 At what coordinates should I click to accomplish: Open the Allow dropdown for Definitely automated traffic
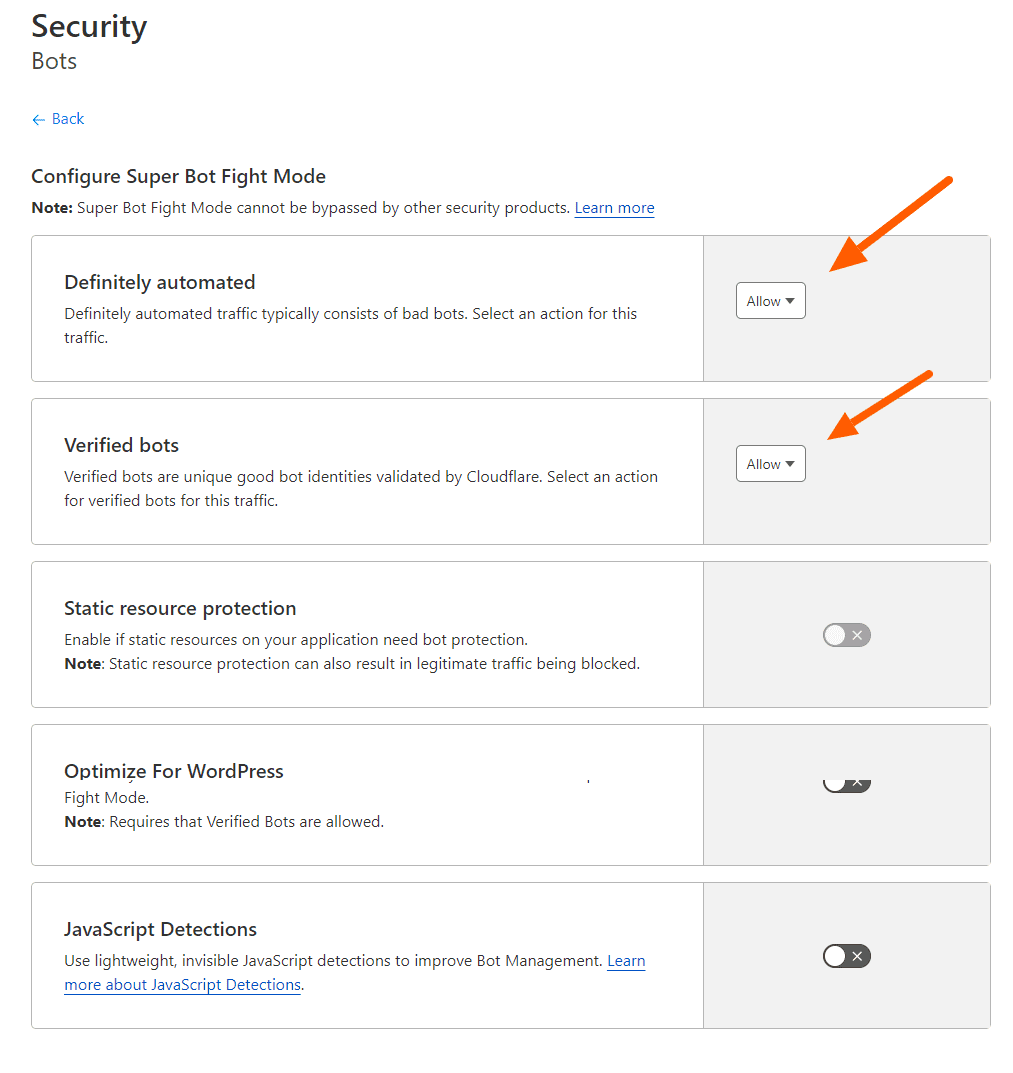point(770,300)
